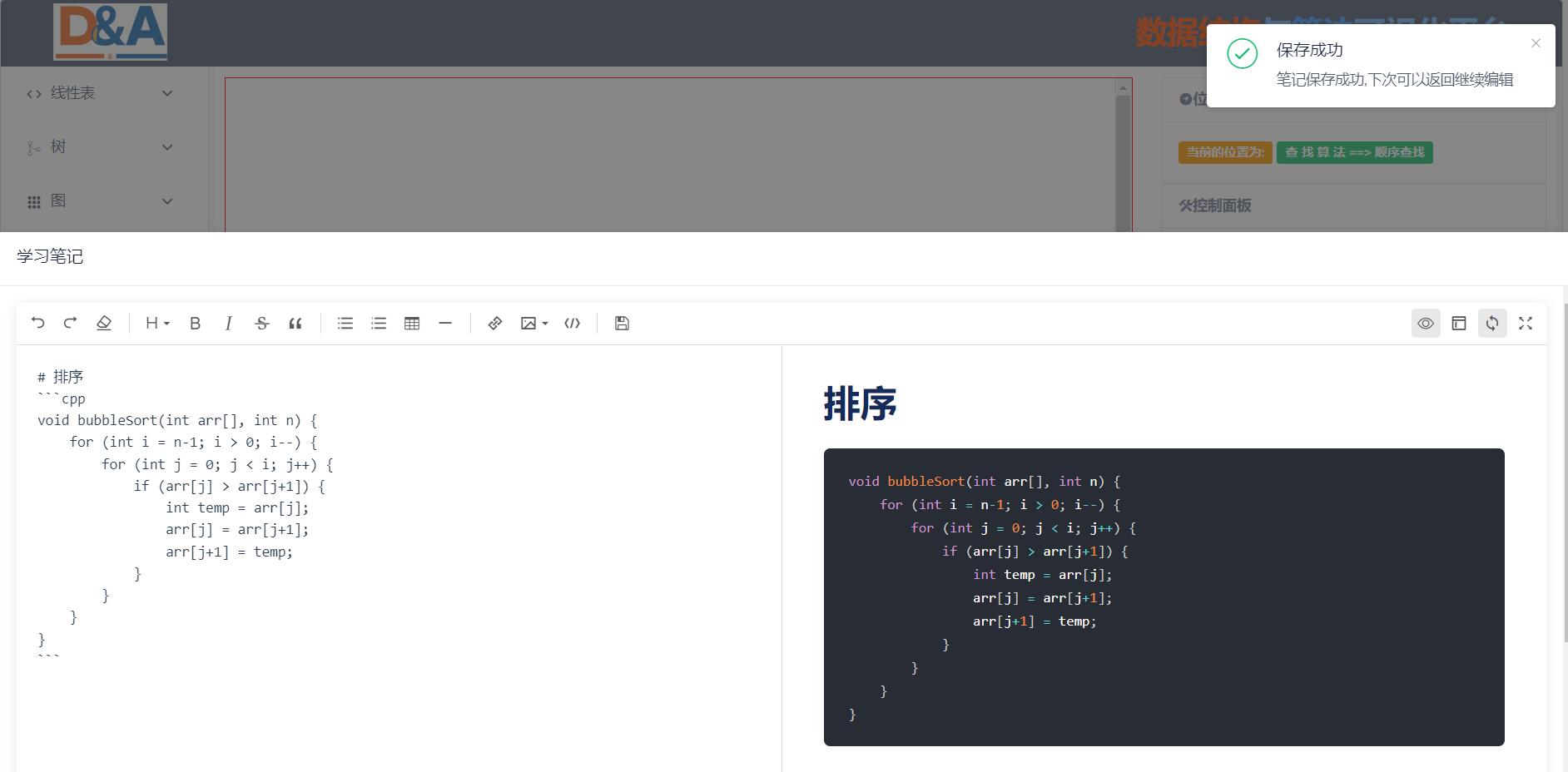Toggle bold formatting

click(196, 323)
